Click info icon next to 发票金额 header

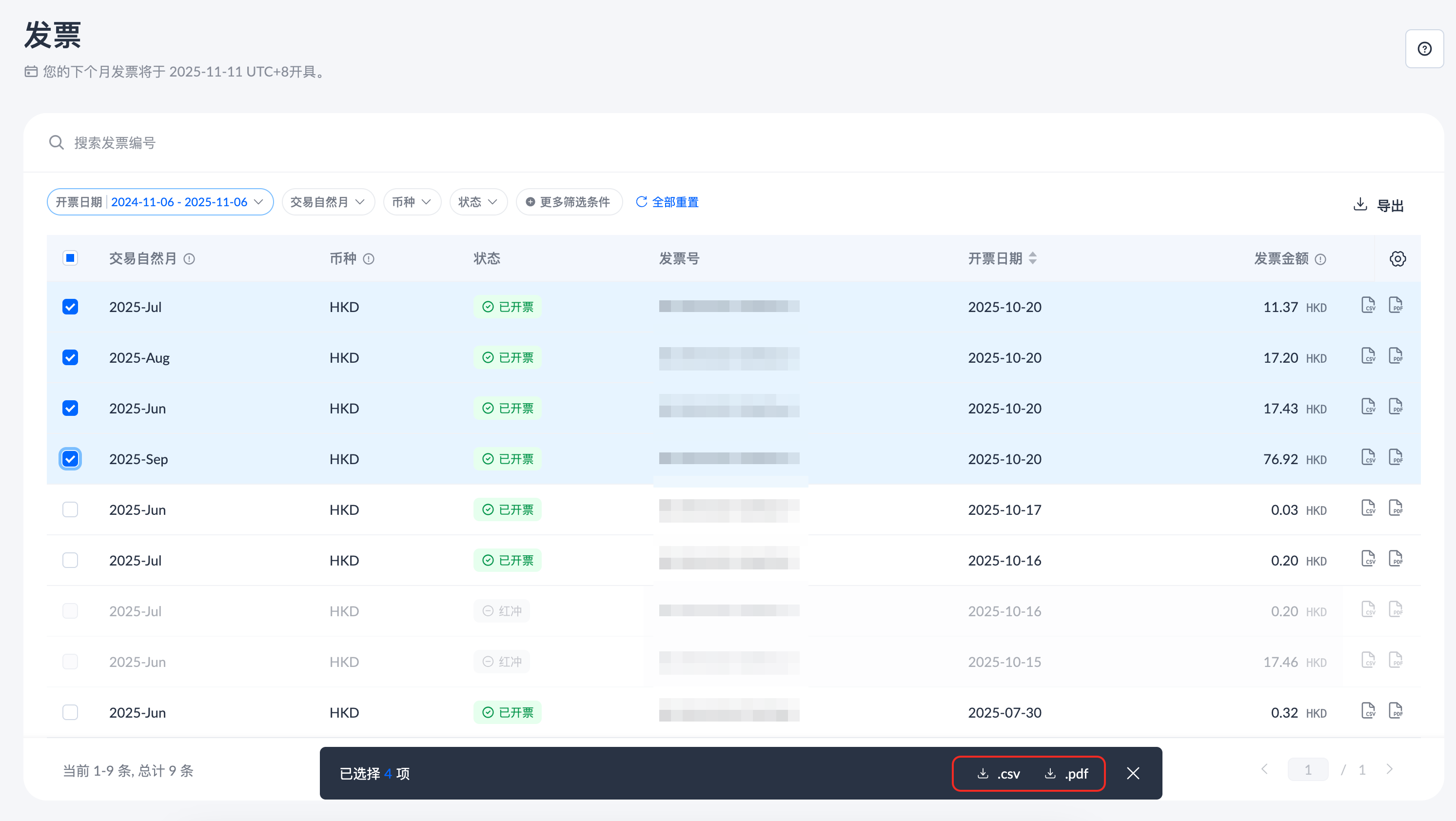1320,259
